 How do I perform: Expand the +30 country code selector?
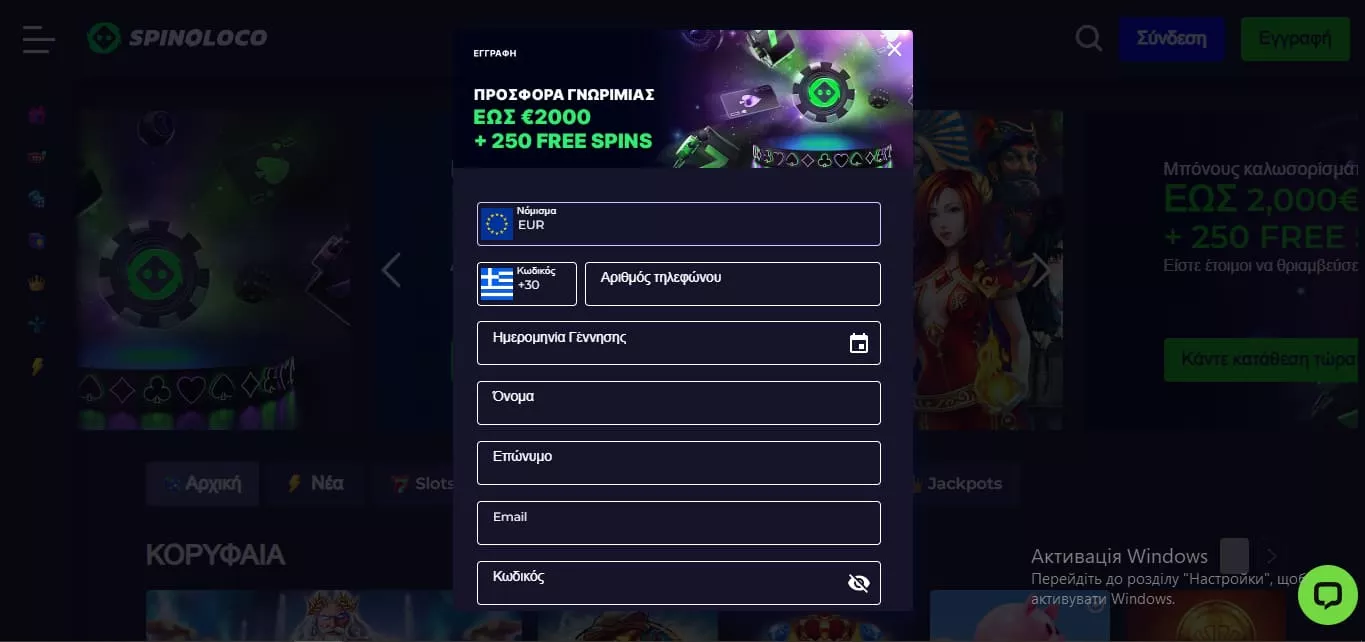(x=527, y=284)
